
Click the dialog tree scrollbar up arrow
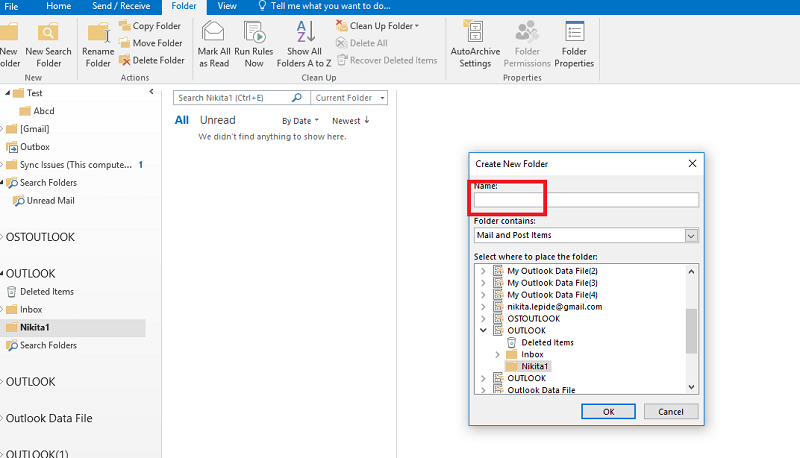[x=691, y=271]
